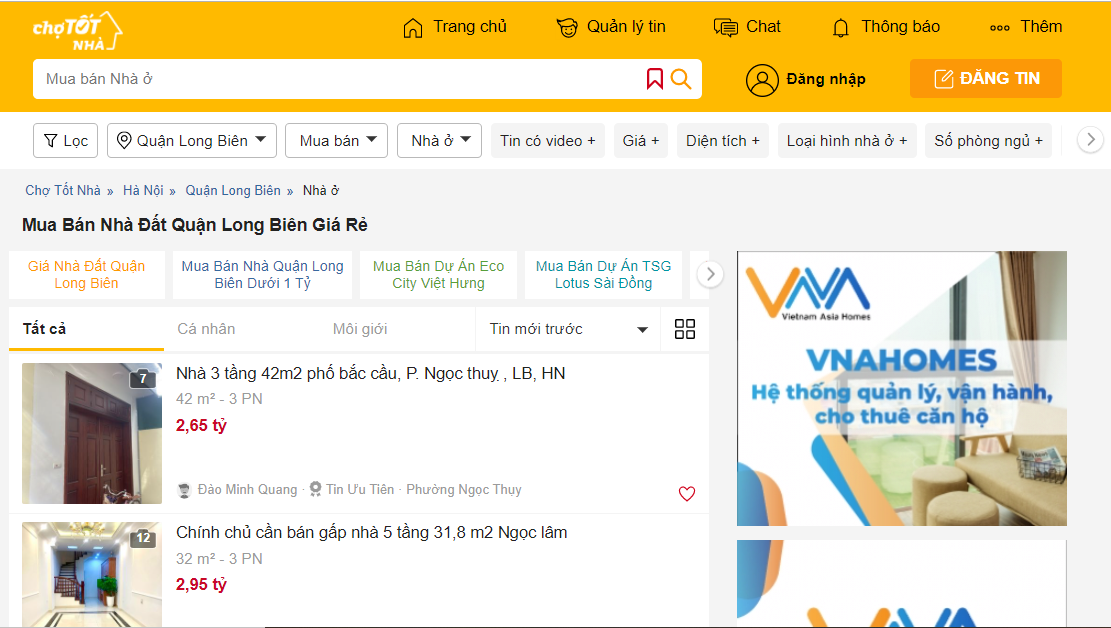This screenshot has width=1111, height=628.
Task: Go to Chợ Tốt Nhà breadcrumb
Action: (x=63, y=191)
